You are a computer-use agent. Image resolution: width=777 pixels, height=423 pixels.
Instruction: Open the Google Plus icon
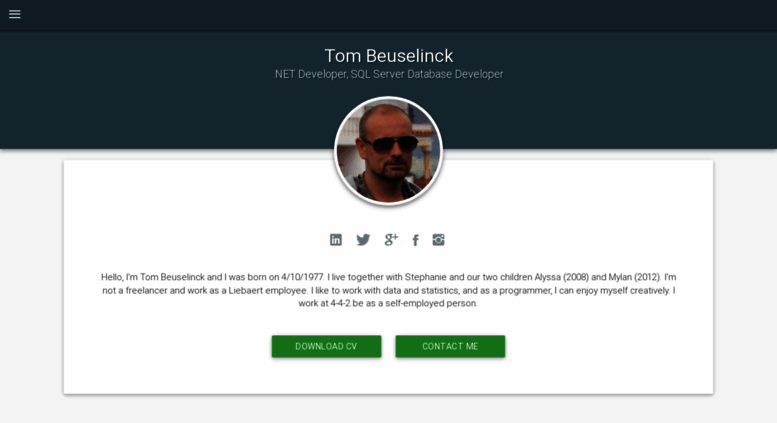click(391, 240)
